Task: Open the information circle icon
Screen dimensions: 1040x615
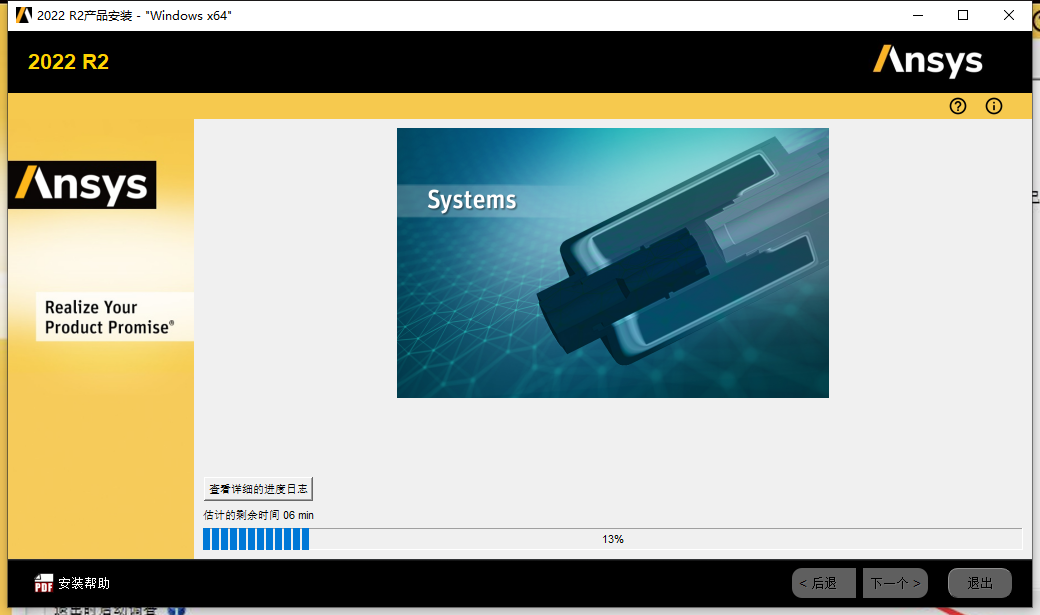Action: [x=993, y=106]
